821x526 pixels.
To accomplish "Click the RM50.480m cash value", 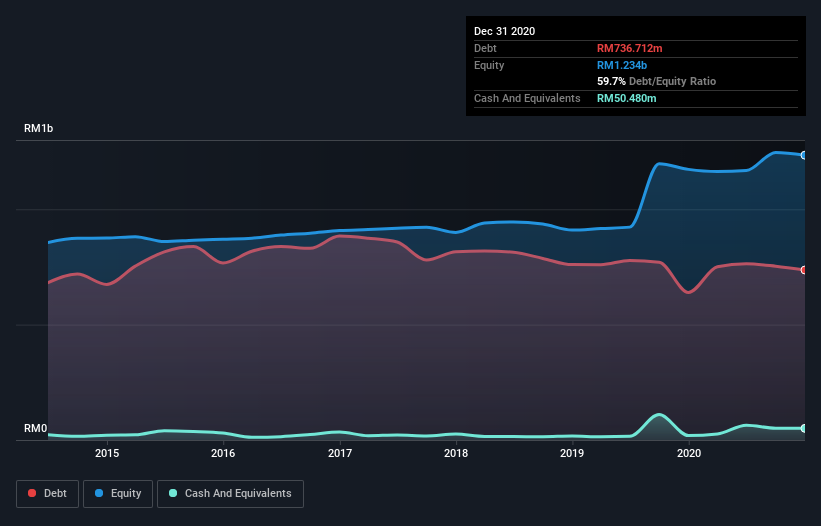I will point(626,98).
